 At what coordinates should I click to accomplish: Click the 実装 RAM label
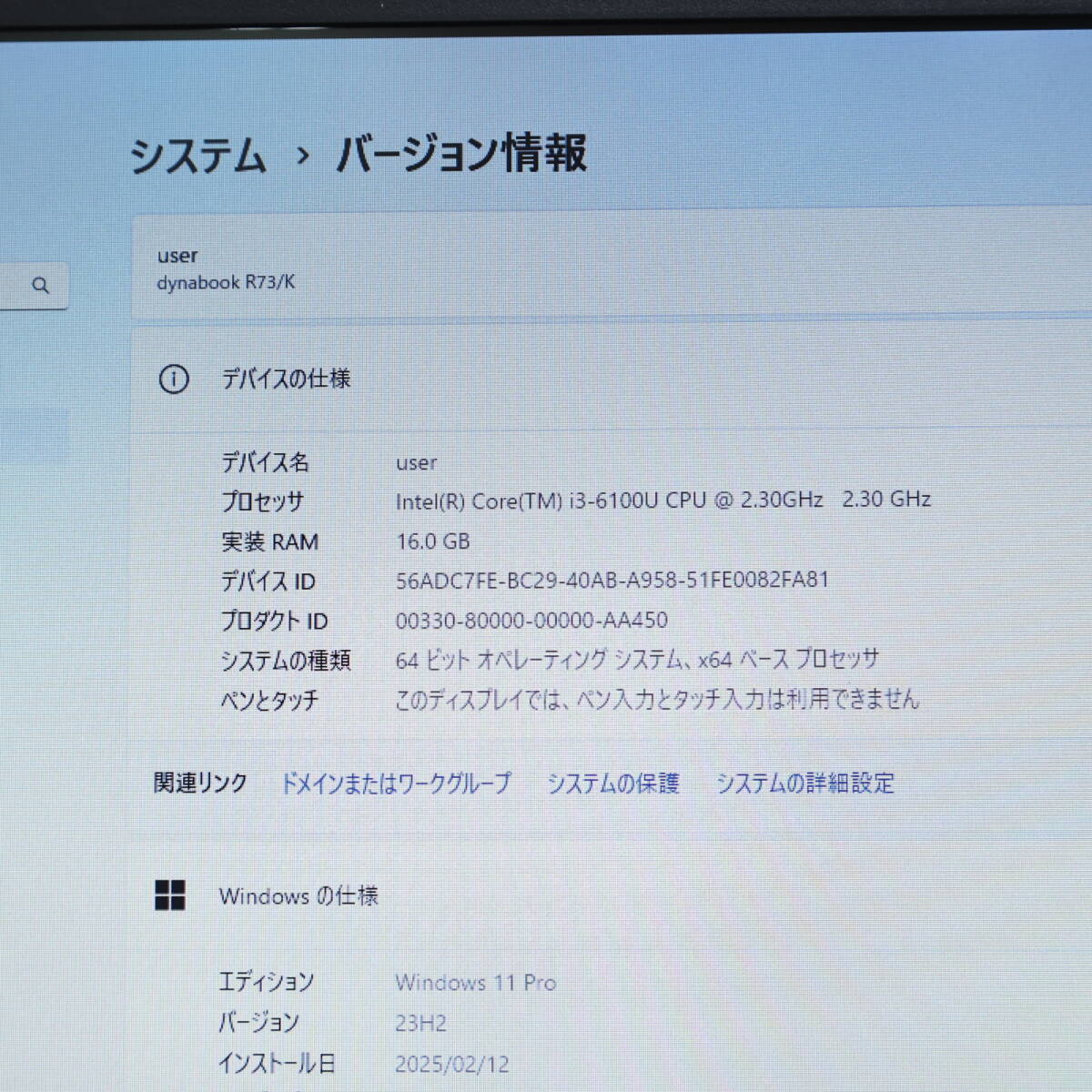[270, 542]
